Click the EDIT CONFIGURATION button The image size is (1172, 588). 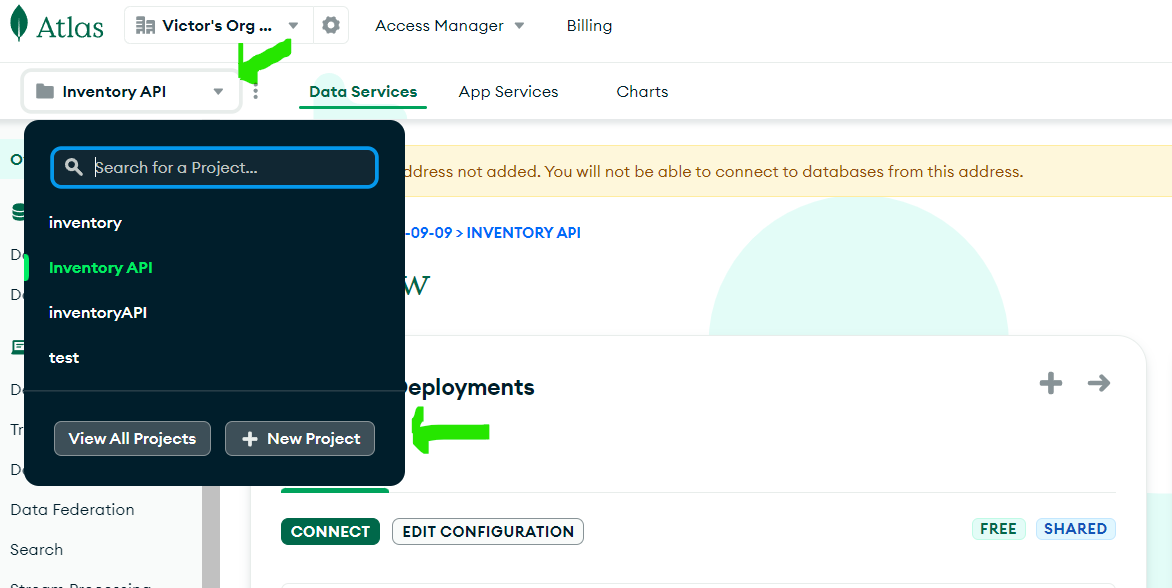click(488, 531)
